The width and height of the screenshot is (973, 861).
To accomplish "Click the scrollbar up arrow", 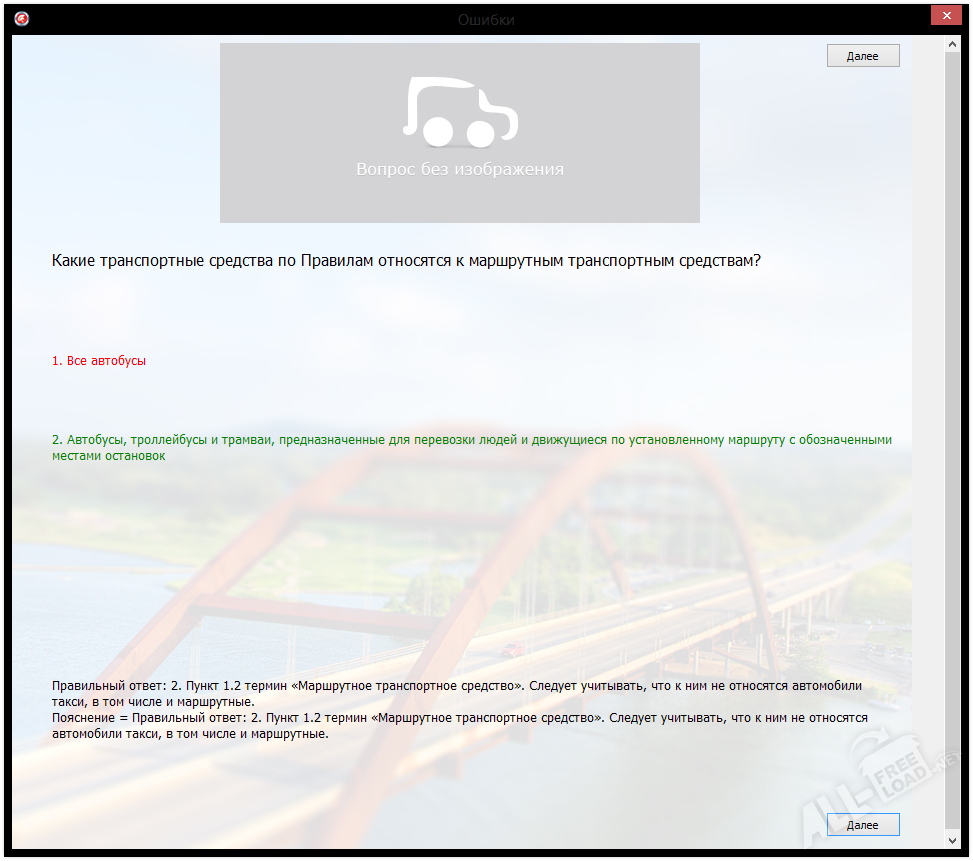I will pos(951,43).
